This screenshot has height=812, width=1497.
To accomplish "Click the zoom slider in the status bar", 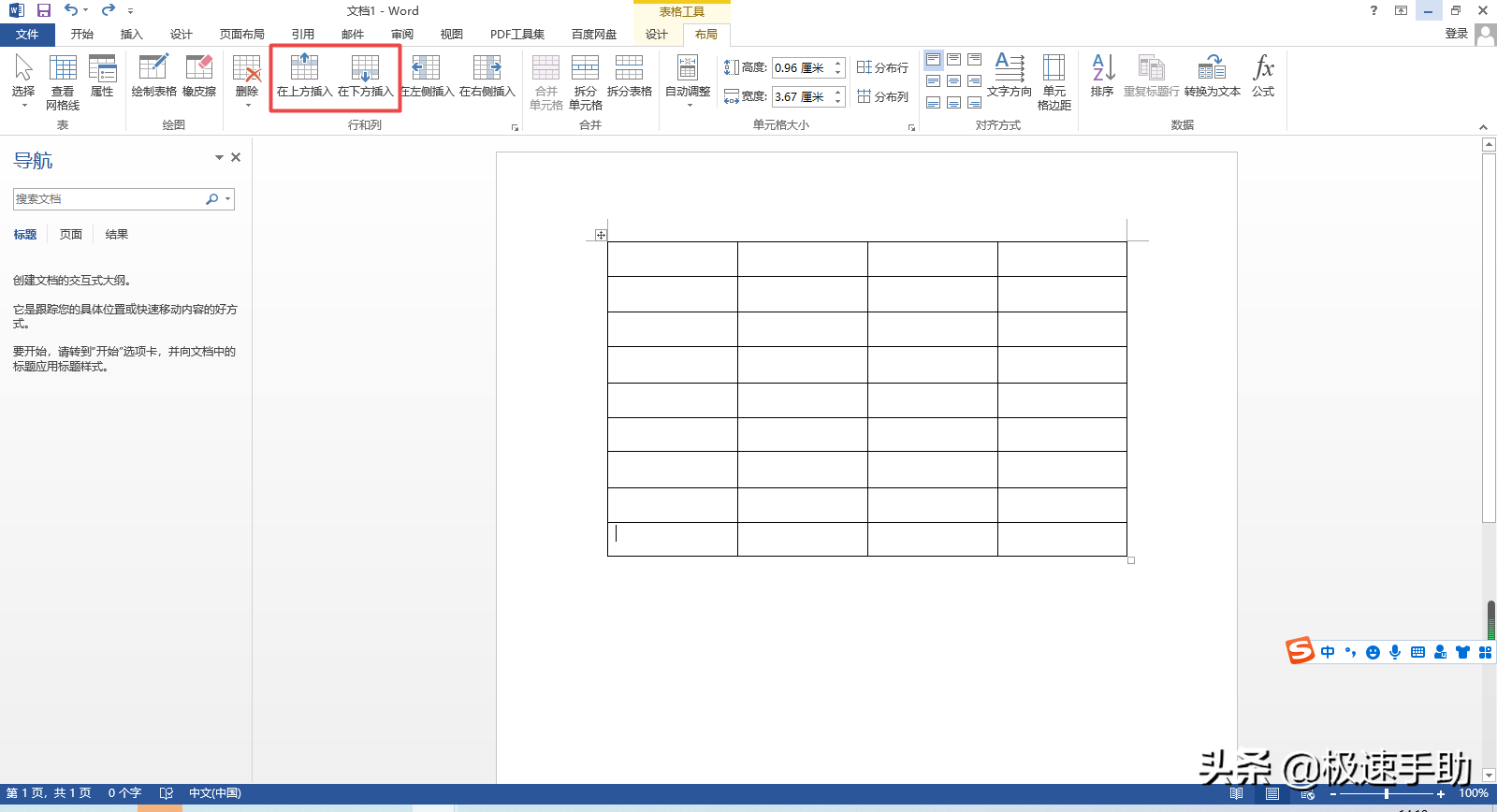I will click(1386, 793).
